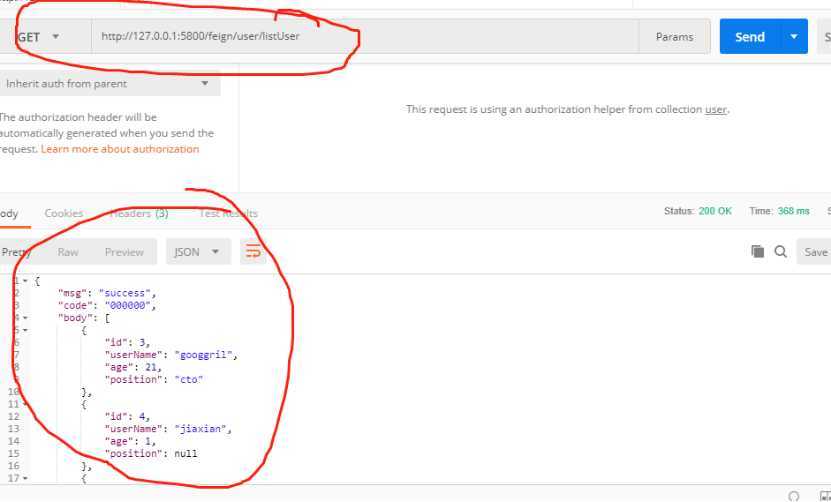
Task: Click the "googgril" userName value
Action: coord(204,355)
